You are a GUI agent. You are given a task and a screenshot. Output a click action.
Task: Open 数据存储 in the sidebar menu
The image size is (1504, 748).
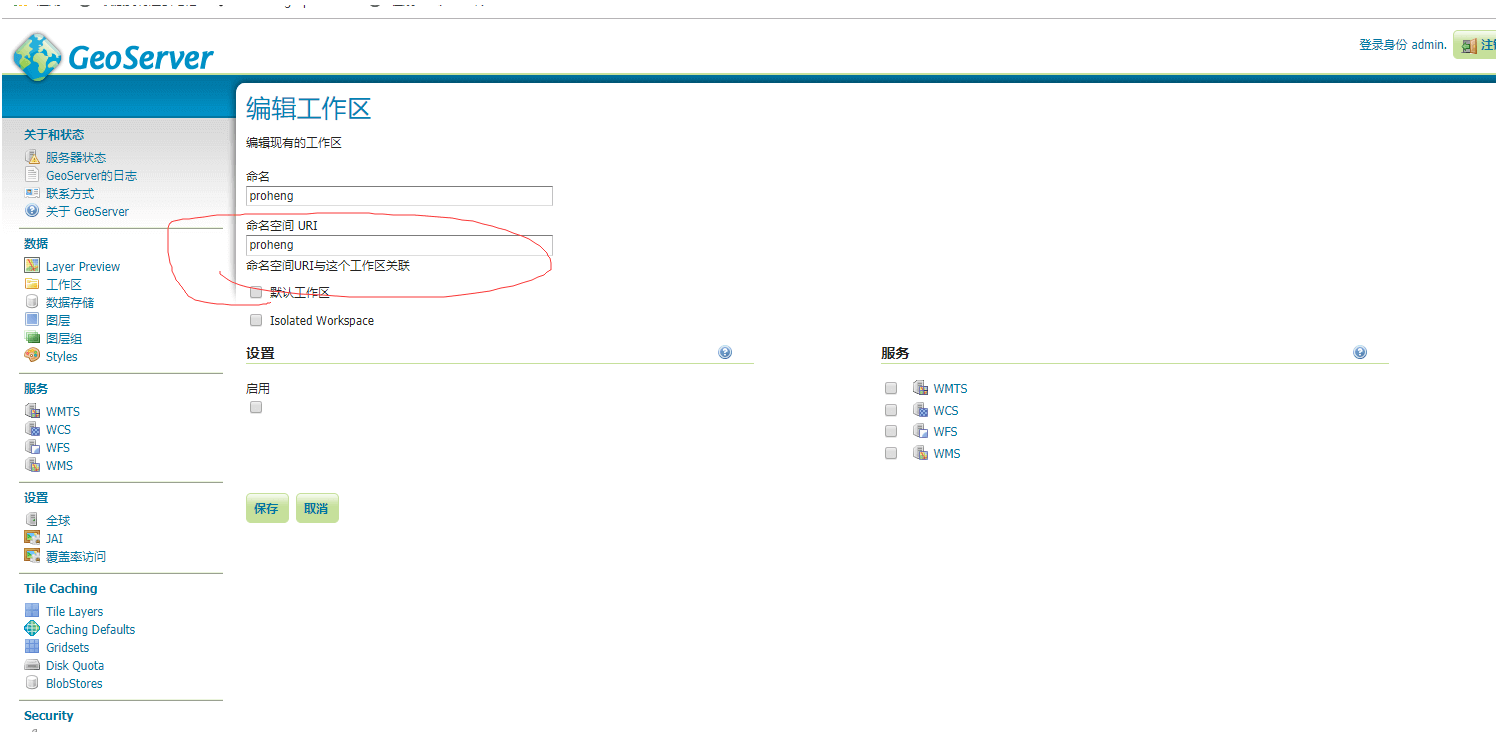click(x=70, y=302)
